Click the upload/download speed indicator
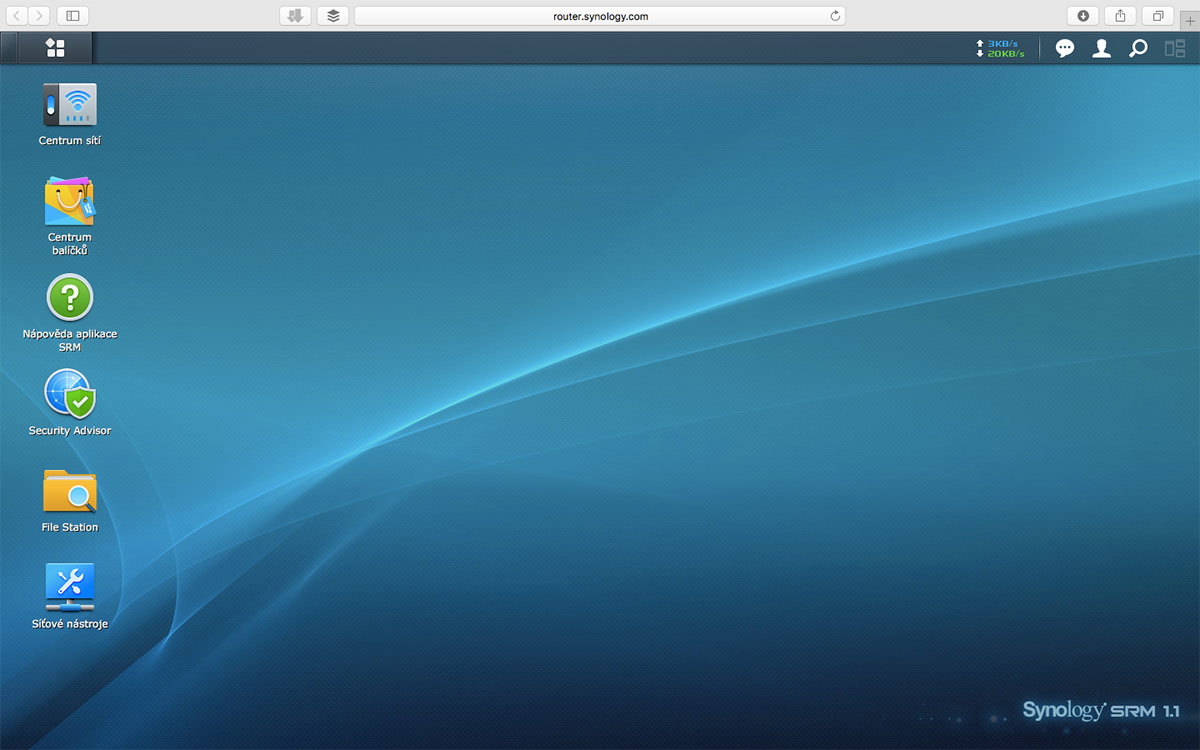This screenshot has width=1200, height=750. (1000, 48)
